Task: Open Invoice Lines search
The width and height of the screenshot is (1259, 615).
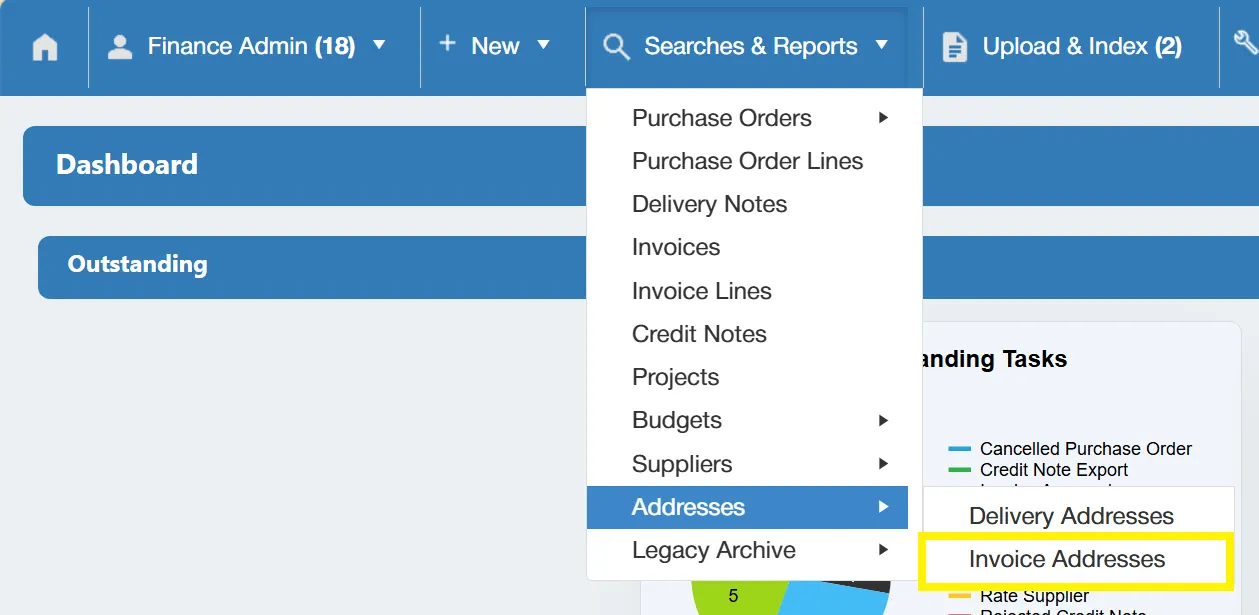Action: [747, 291]
